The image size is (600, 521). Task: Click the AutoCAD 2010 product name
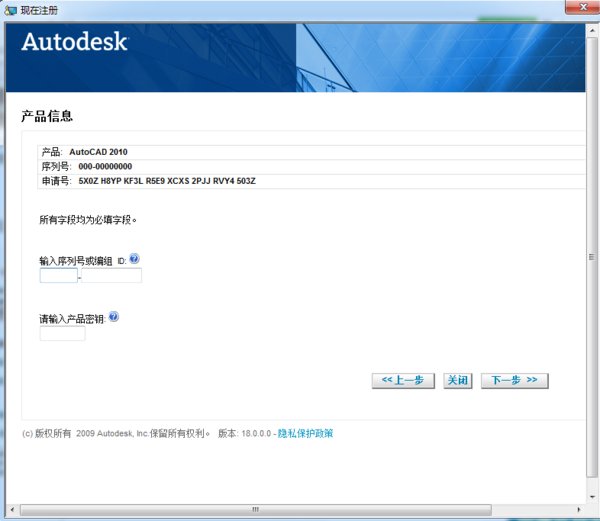98,152
